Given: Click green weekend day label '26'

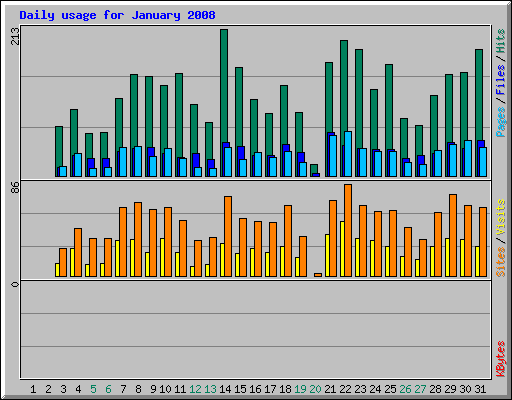Looking at the screenshot, I should 405,389.
